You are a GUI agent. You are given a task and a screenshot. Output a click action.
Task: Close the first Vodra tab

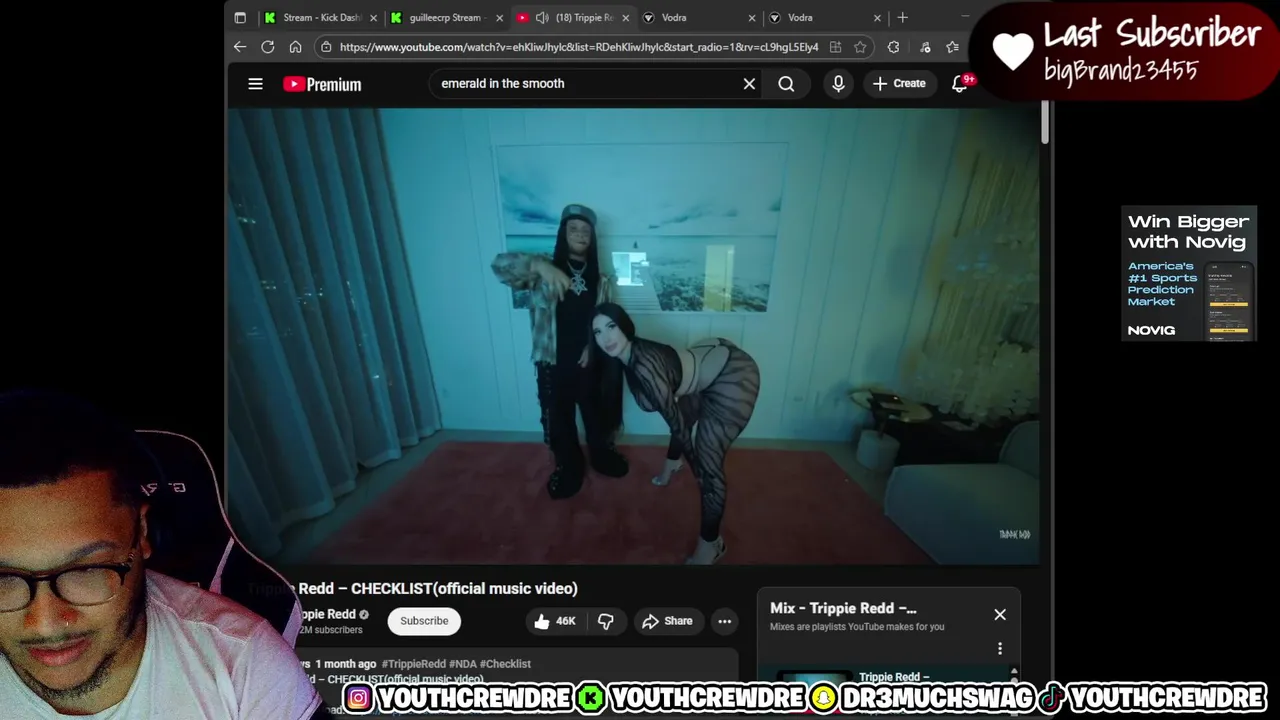pos(752,18)
